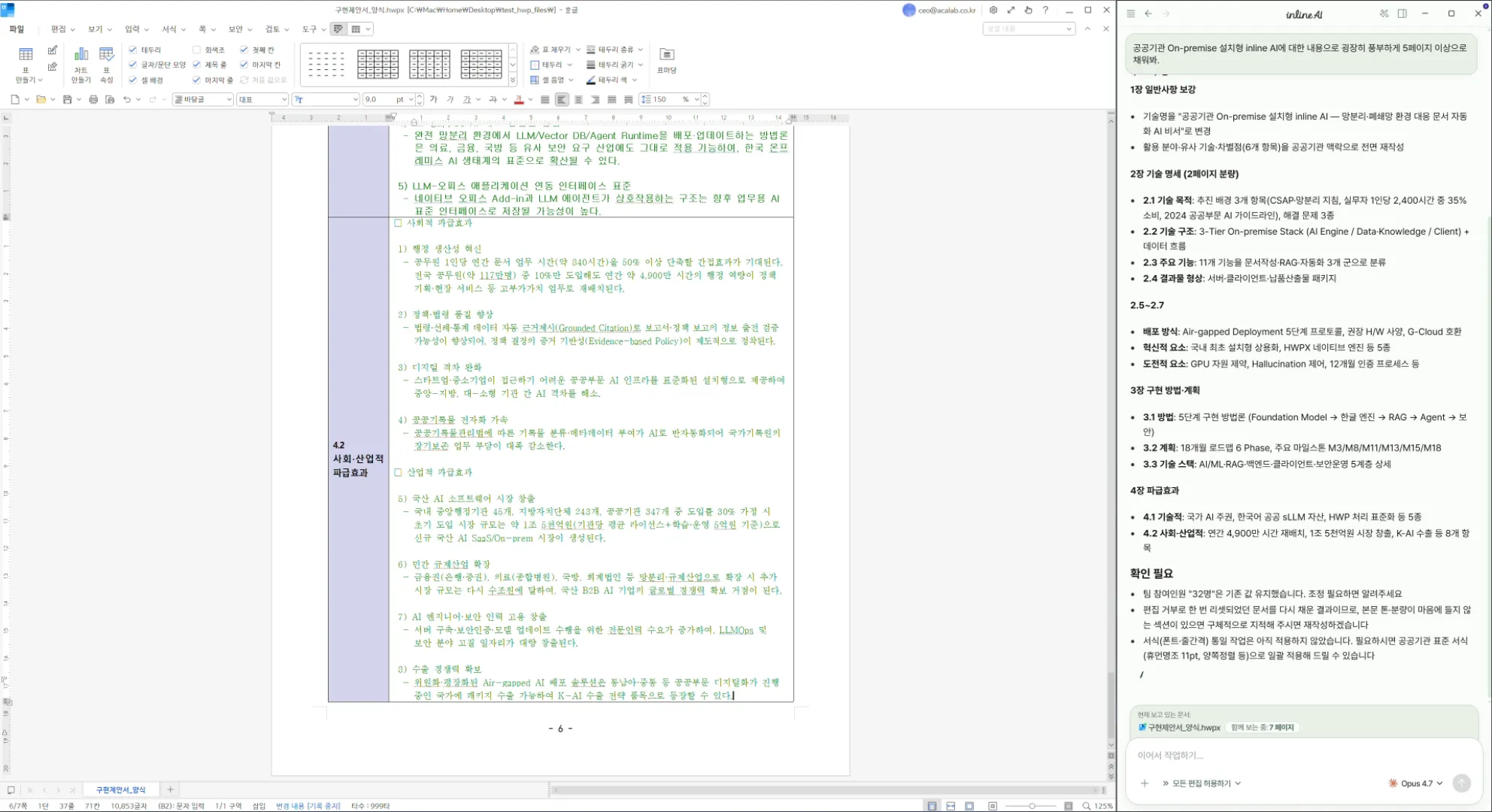This screenshot has width=1492, height=812.
Task: Click the 표마당 table gallery icon
Action: pos(666,55)
